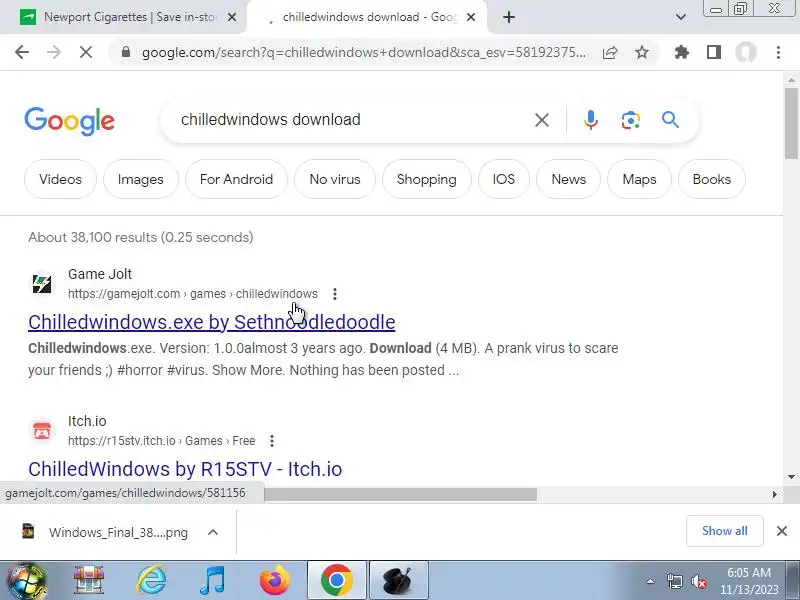Close the downloads bar
800x600 pixels.
point(782,531)
